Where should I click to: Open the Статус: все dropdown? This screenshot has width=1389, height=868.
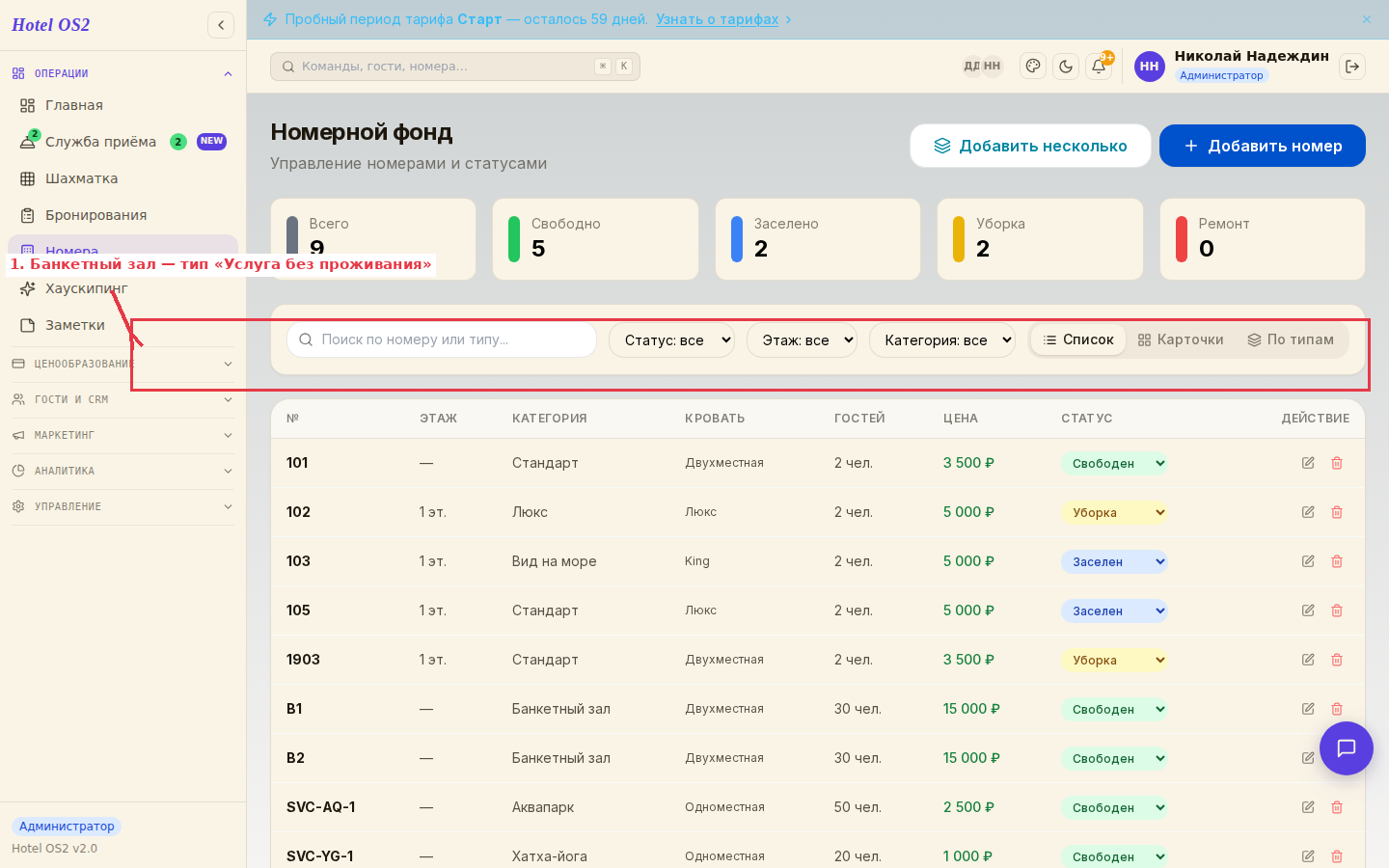672,339
